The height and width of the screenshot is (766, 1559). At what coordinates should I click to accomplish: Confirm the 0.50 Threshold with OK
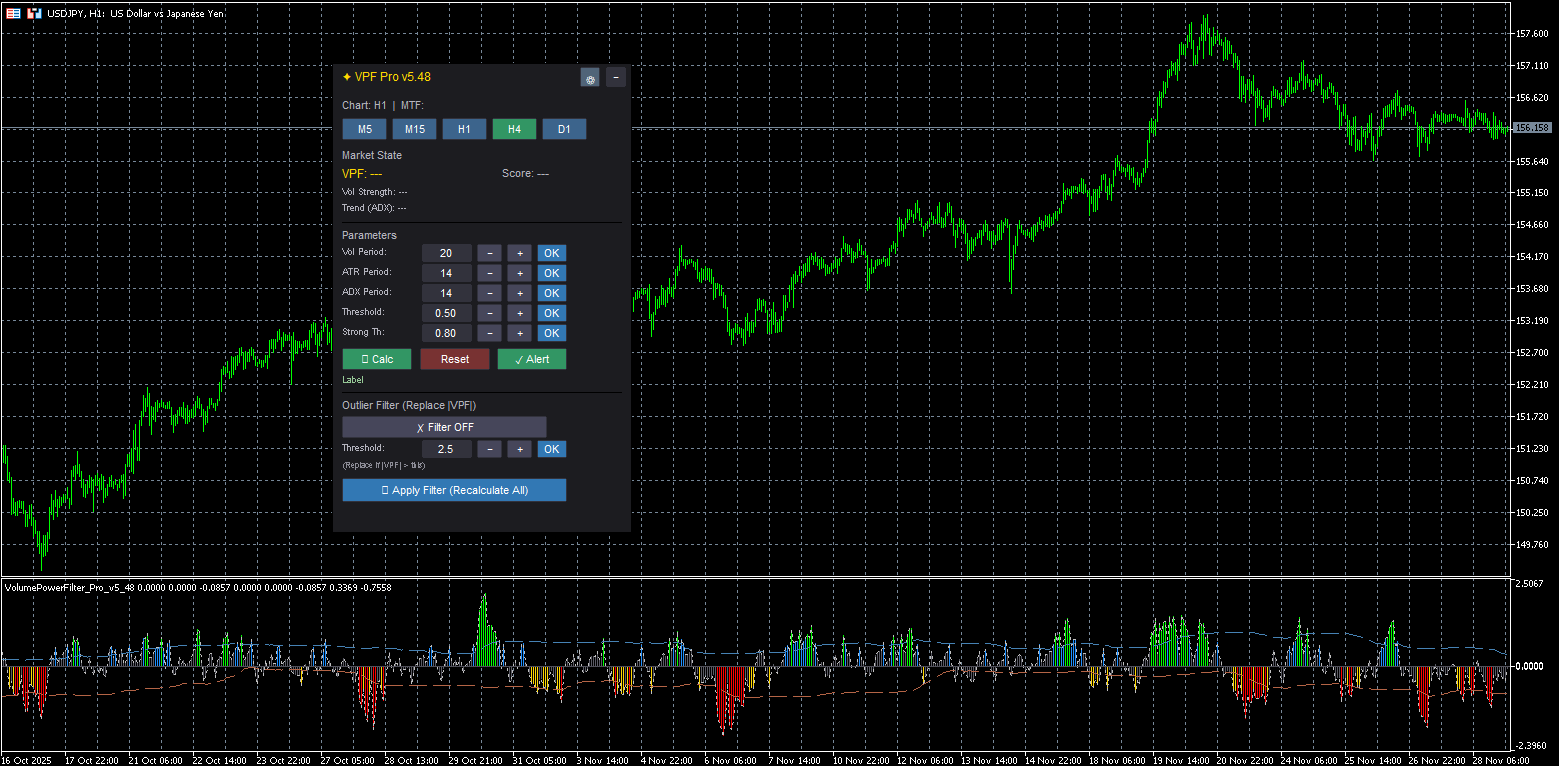[552, 313]
